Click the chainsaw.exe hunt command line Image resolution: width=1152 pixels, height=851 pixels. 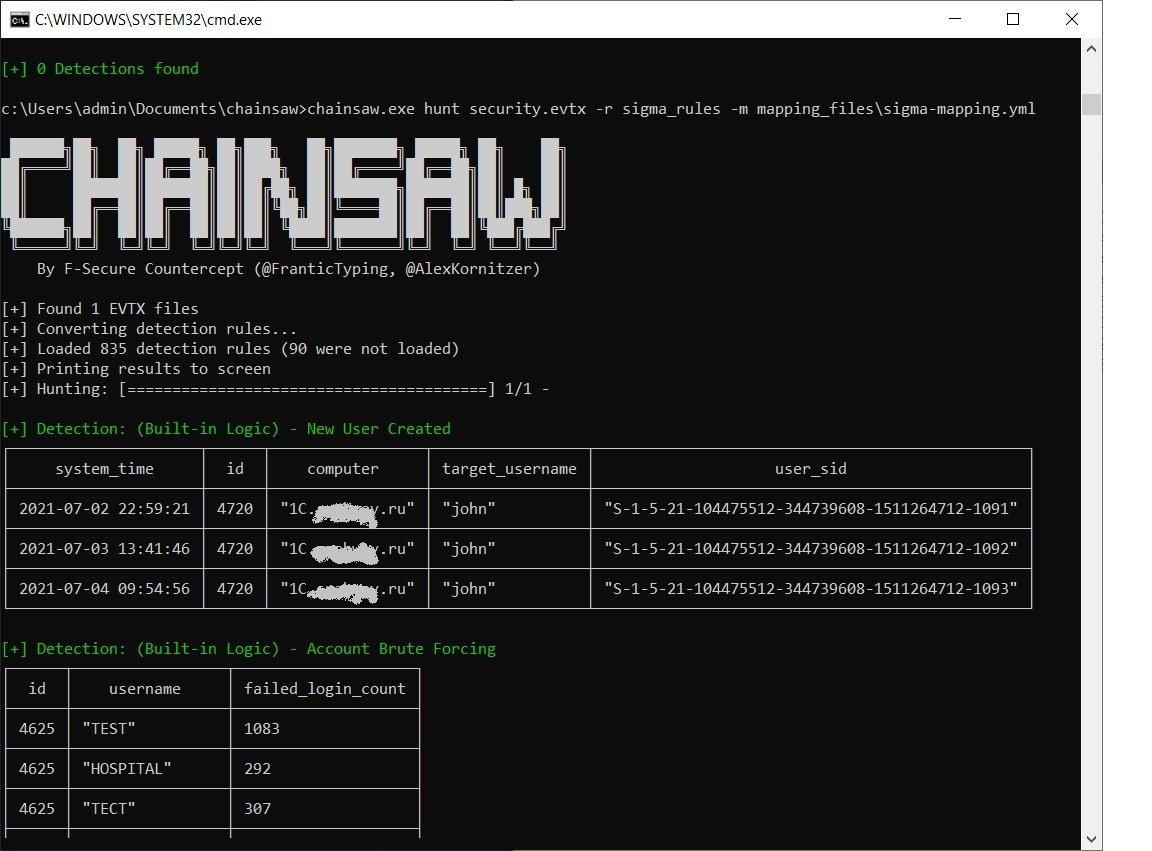pos(519,109)
